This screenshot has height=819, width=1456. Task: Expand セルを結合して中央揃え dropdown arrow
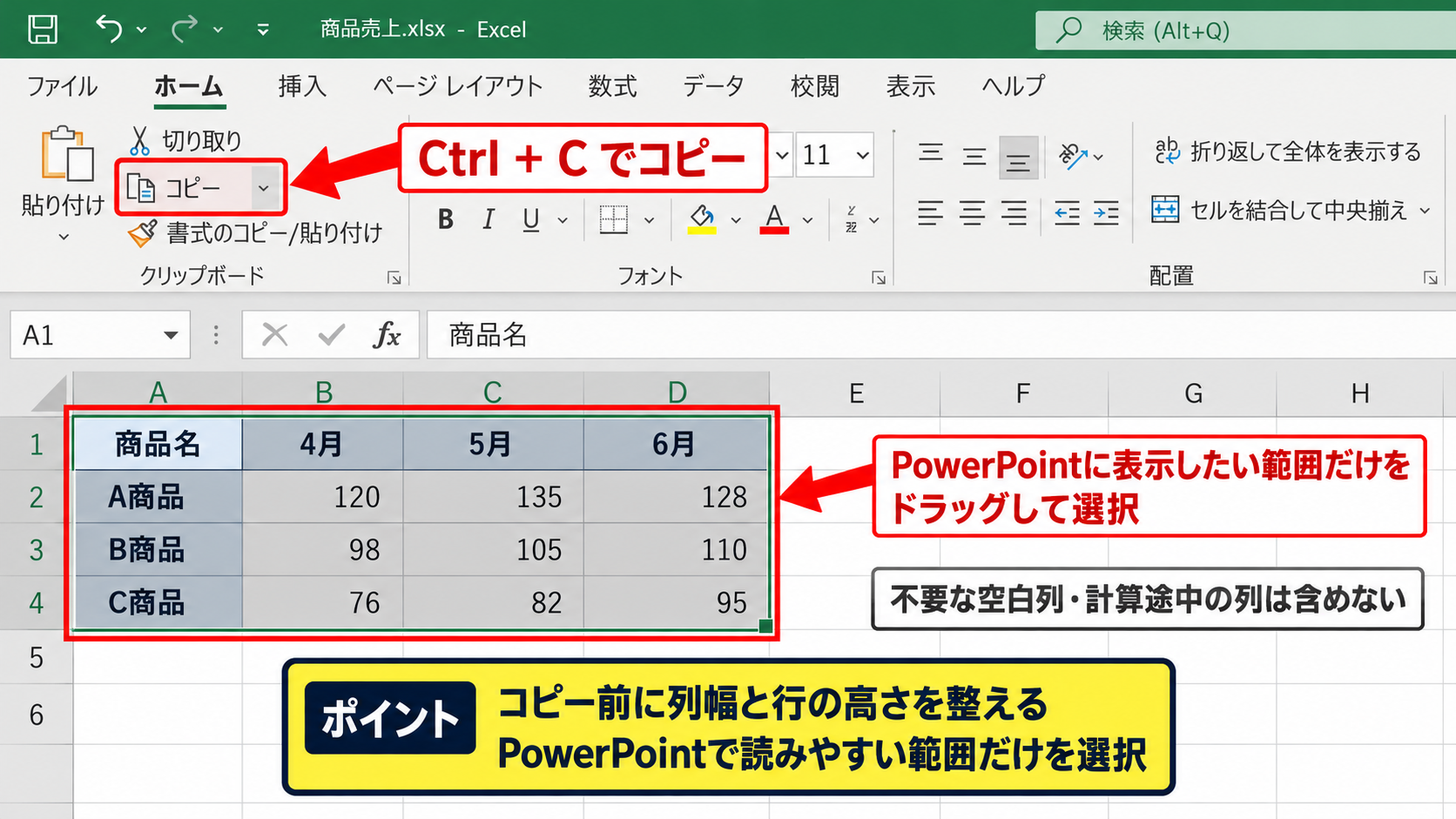tap(1426, 211)
